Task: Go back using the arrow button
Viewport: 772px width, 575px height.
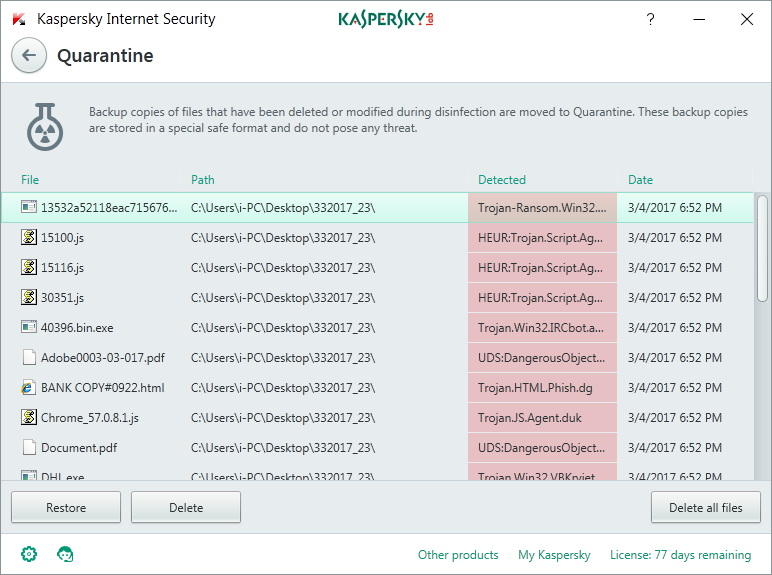Action: (x=29, y=56)
